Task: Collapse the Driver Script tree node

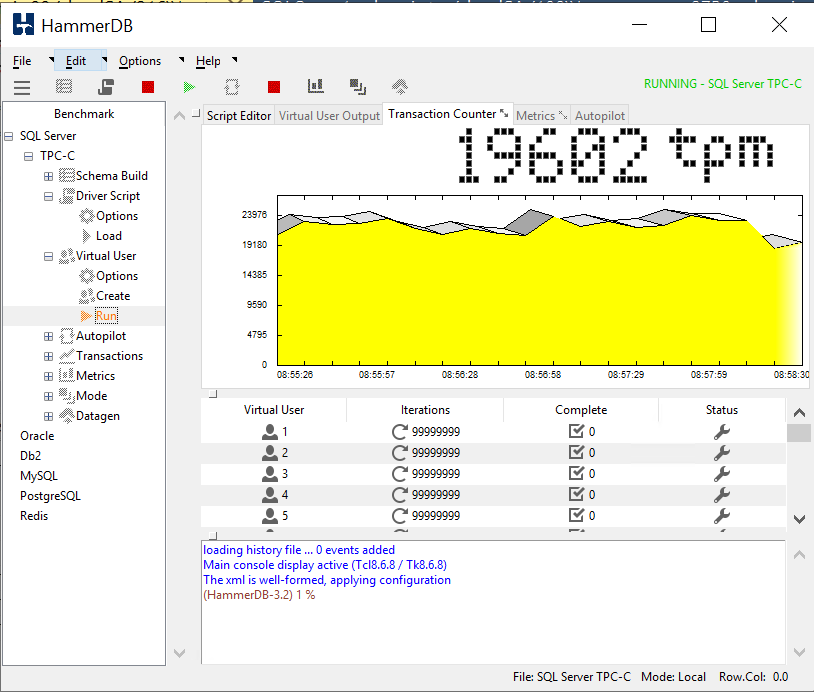Action: [x=48, y=196]
